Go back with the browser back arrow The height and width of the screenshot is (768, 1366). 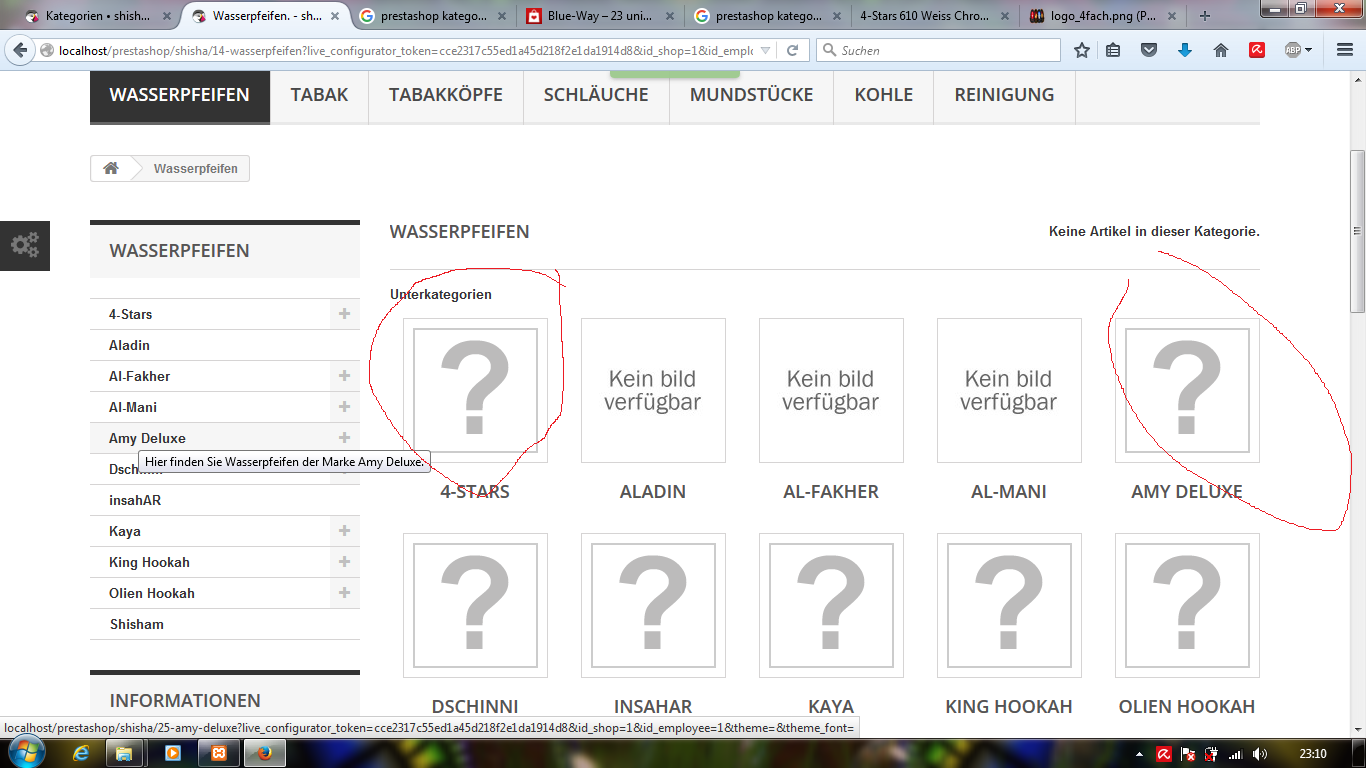pos(21,50)
